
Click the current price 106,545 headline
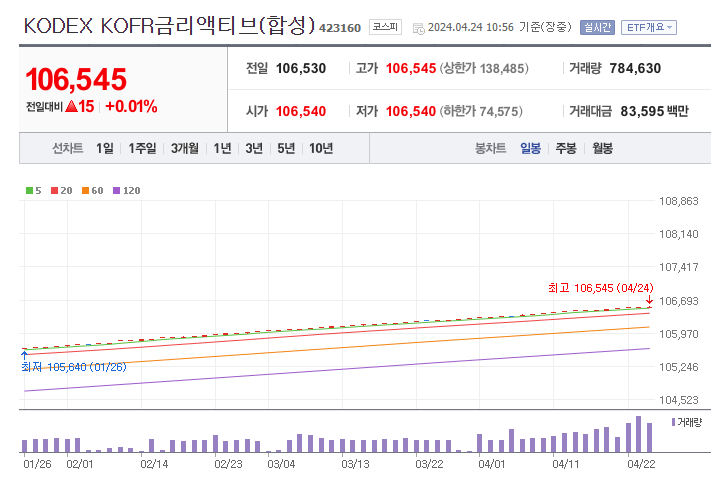coord(76,79)
